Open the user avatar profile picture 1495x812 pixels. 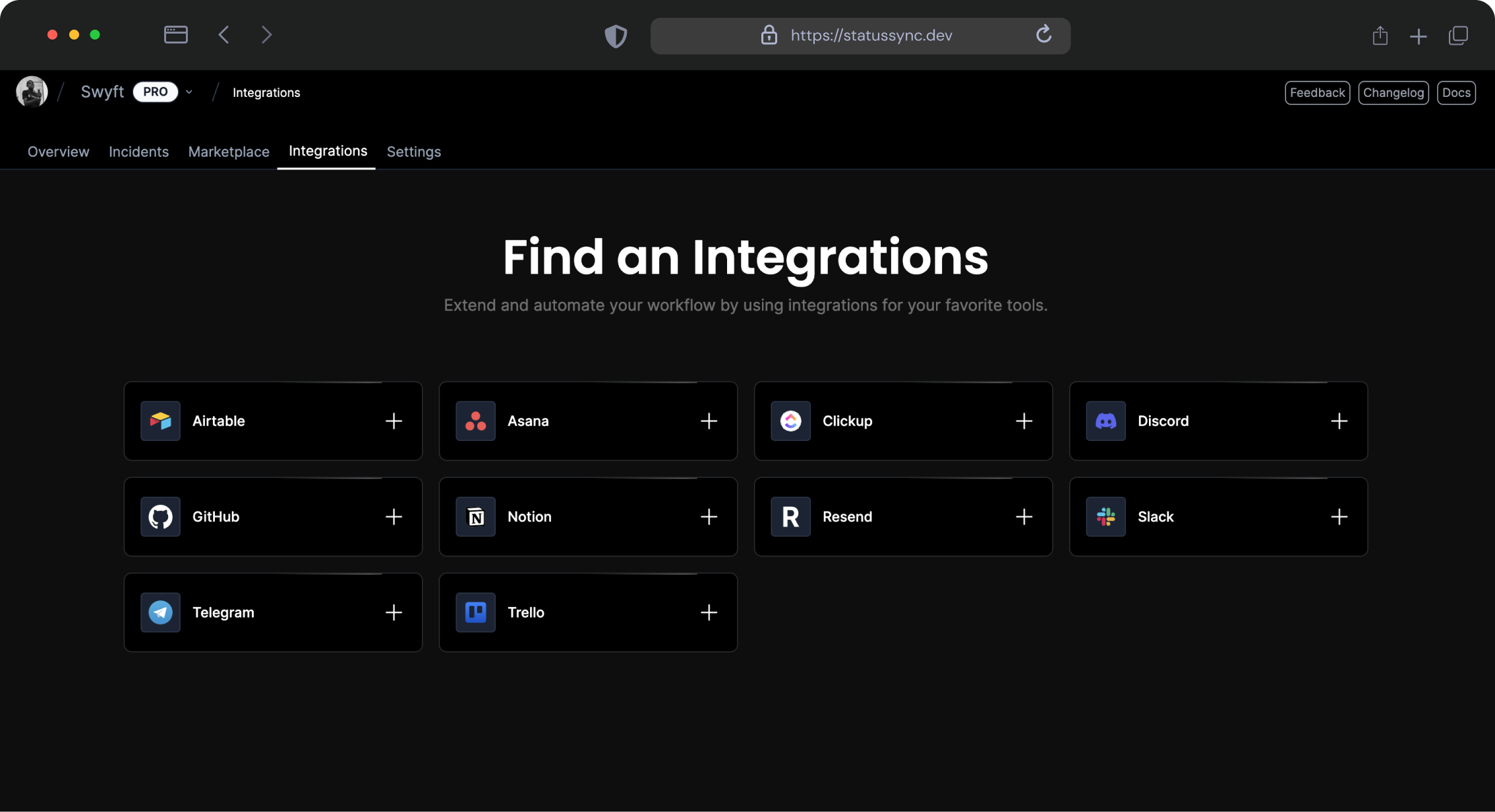32,92
